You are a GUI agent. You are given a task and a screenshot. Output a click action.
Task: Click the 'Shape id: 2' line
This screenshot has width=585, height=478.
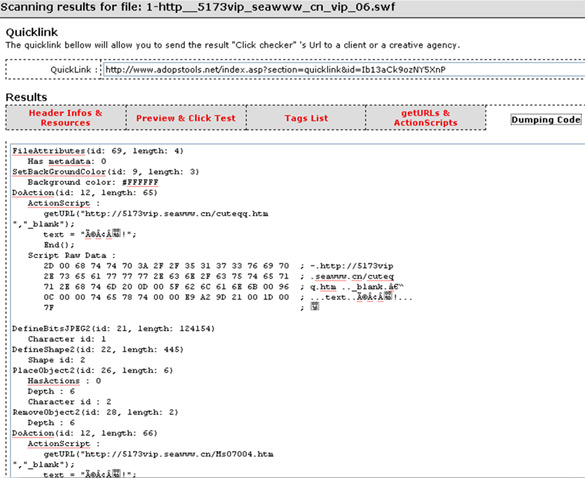56,360
